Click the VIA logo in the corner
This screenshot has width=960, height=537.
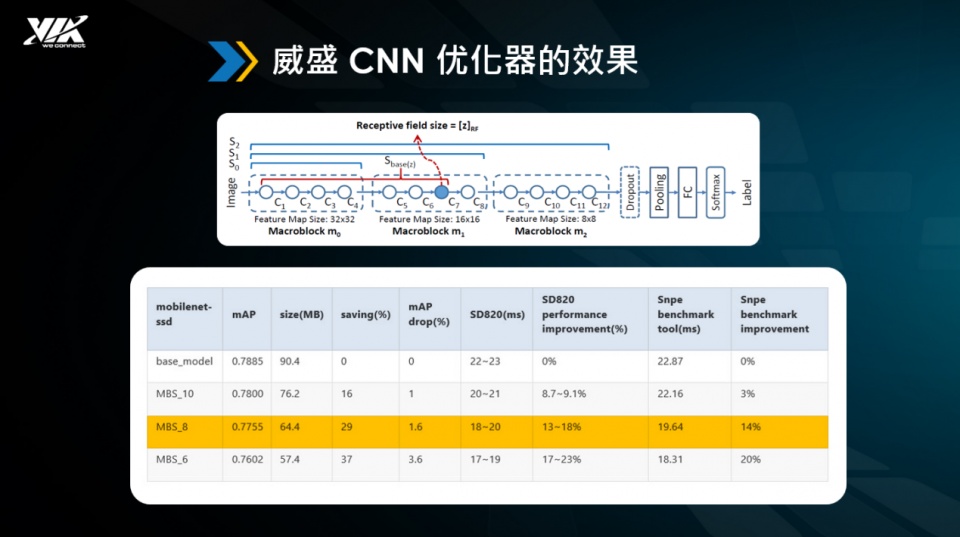(x=56, y=31)
